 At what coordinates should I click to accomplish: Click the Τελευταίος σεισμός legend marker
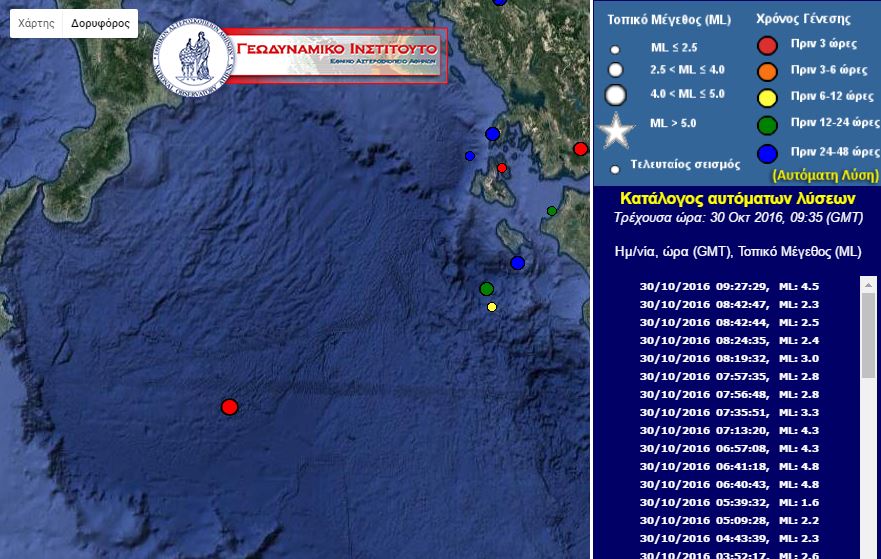coord(615,169)
